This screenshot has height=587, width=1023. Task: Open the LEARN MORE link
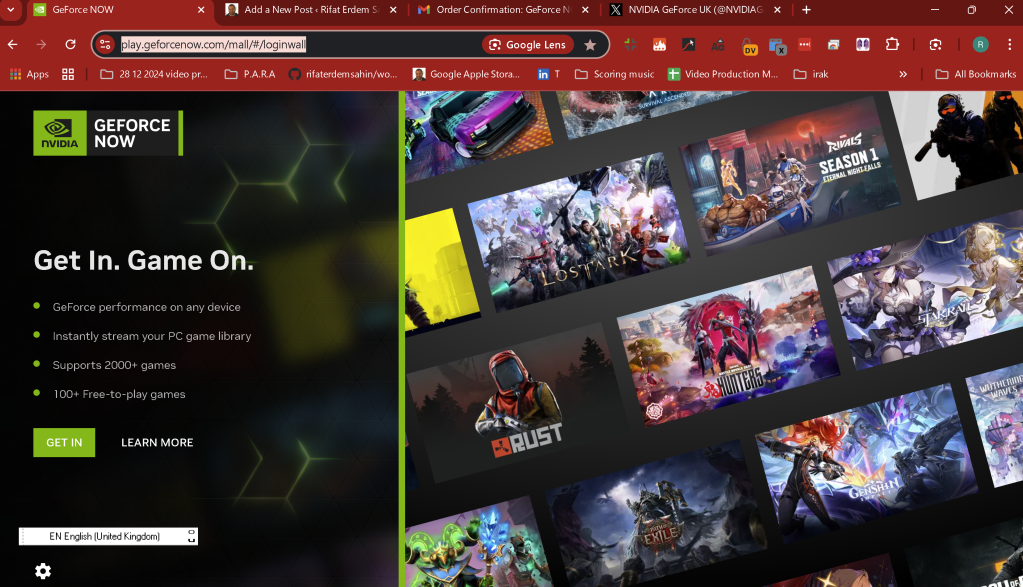pyautogui.click(x=157, y=442)
